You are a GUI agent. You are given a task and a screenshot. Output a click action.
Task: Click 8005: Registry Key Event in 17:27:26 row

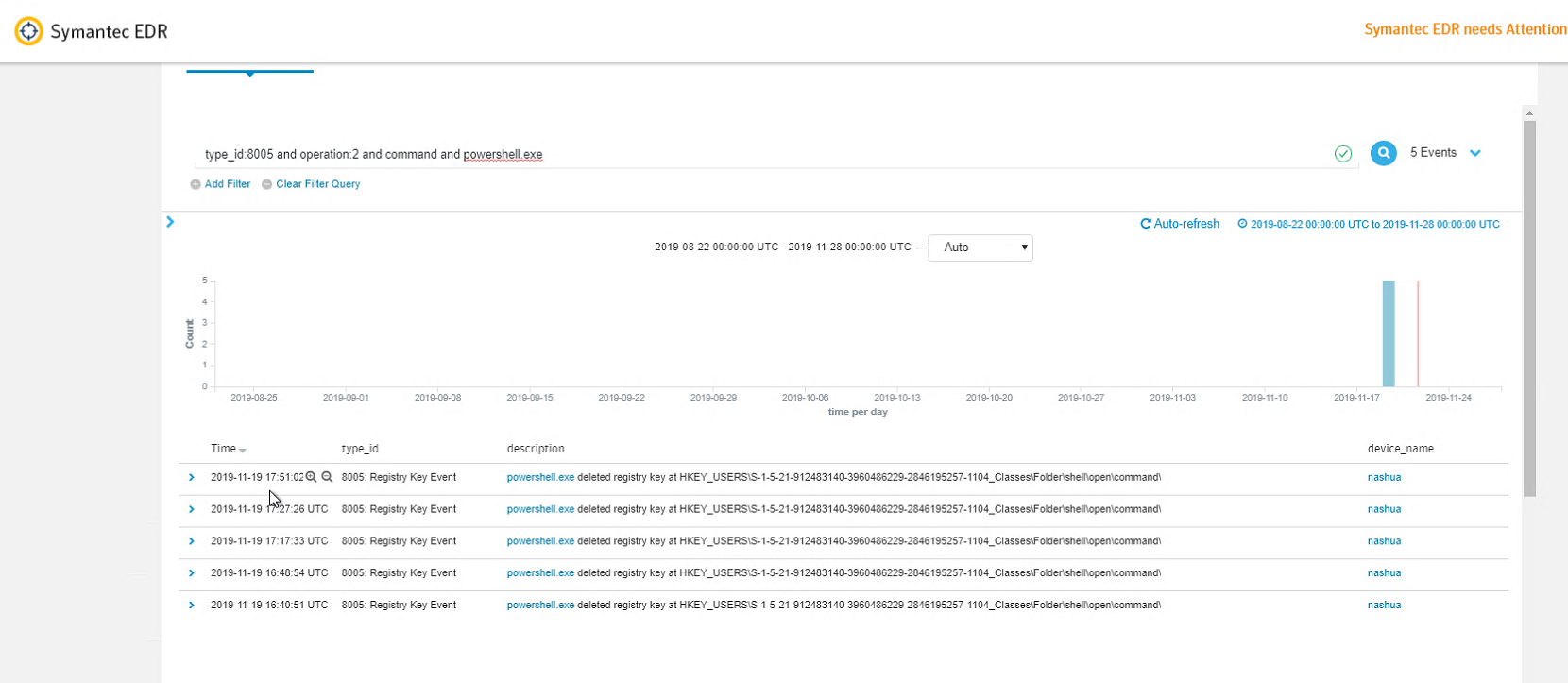pyautogui.click(x=399, y=509)
